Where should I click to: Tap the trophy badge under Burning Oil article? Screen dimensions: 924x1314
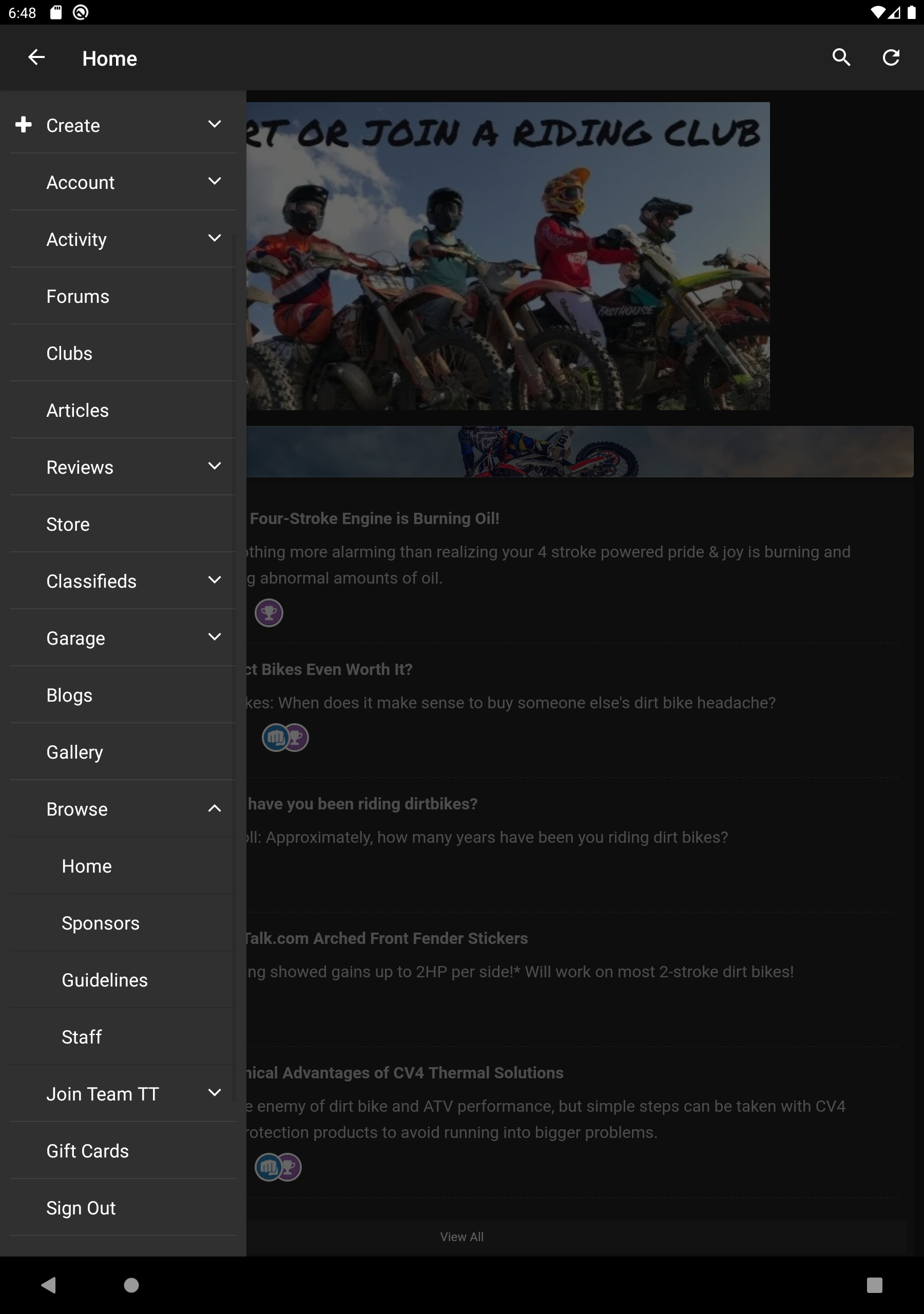point(268,613)
